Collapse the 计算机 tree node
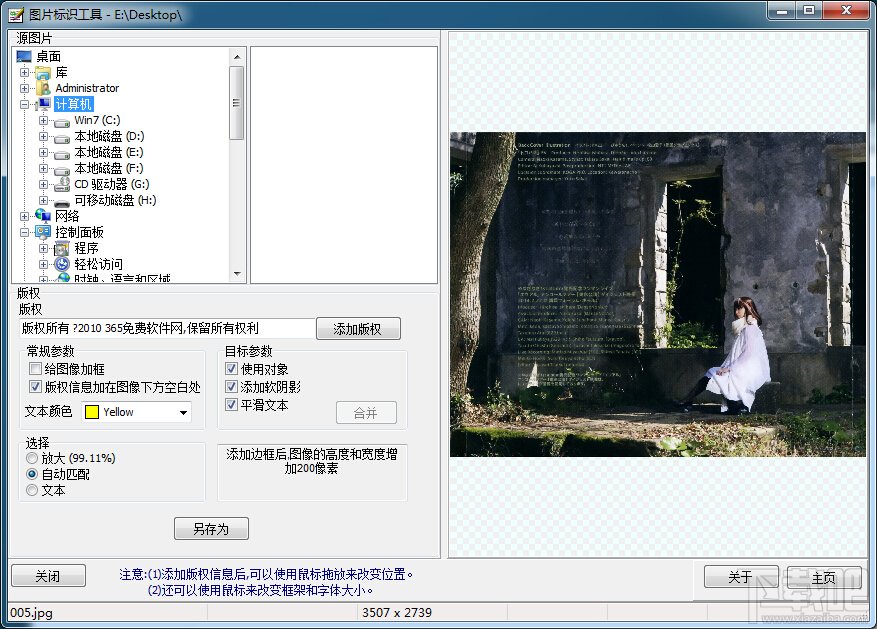 coord(25,105)
